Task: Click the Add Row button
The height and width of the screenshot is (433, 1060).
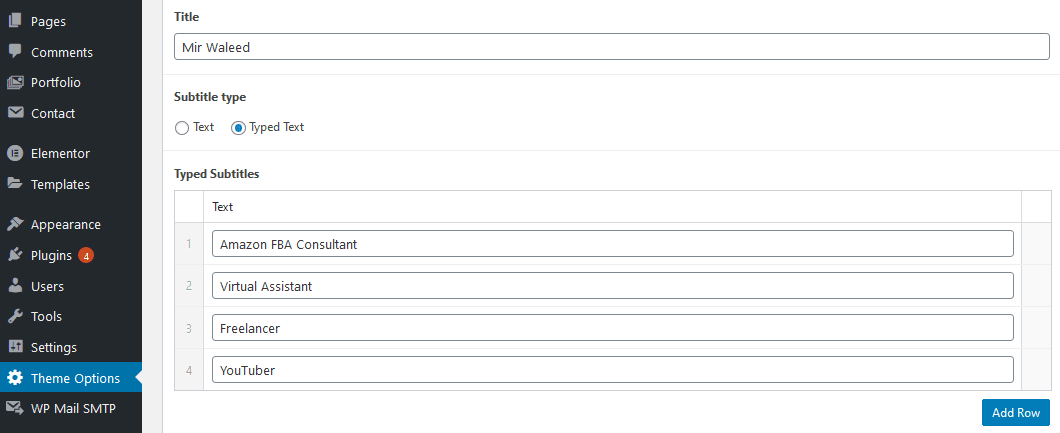Action: [1015, 413]
